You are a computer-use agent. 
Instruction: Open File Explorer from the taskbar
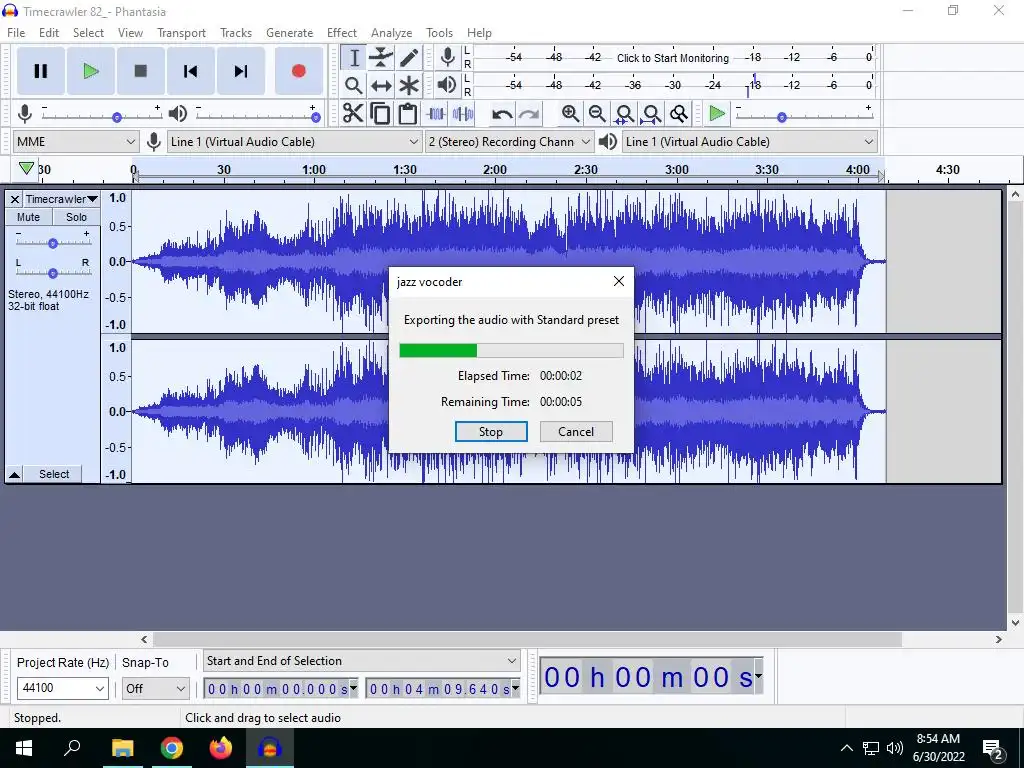click(x=122, y=747)
